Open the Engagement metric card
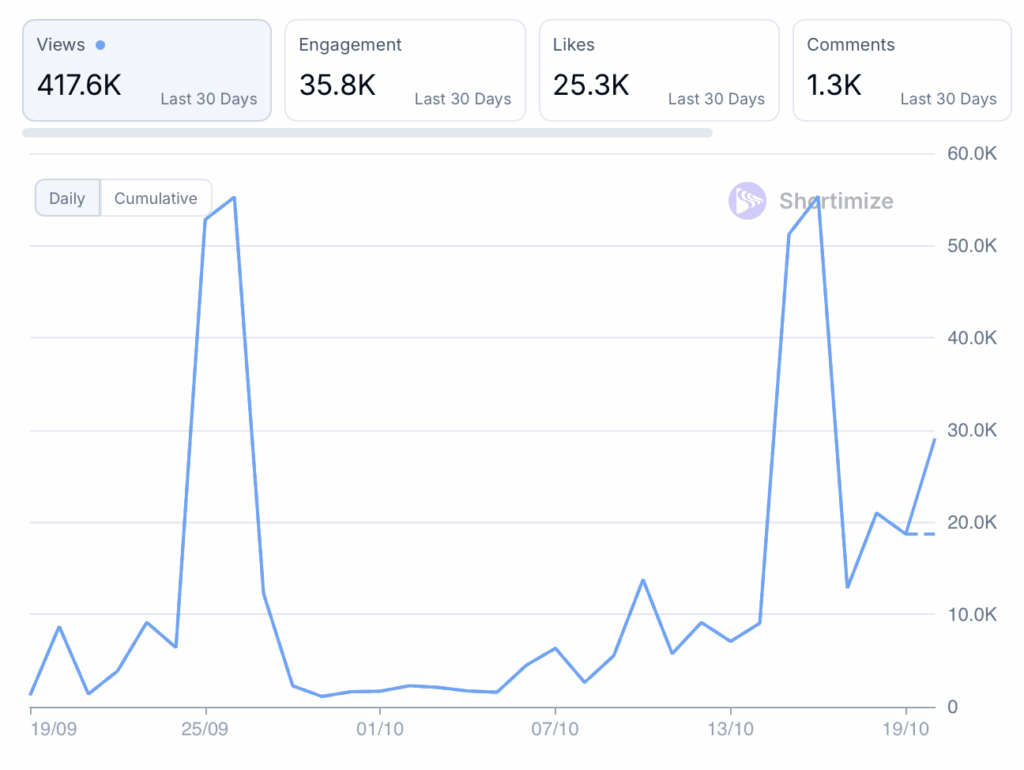The image size is (1024, 770). point(405,70)
